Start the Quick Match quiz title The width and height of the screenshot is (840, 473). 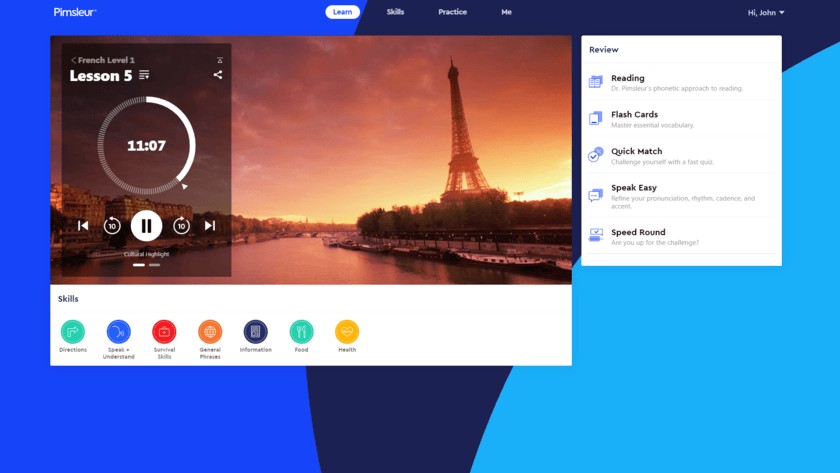pos(636,151)
